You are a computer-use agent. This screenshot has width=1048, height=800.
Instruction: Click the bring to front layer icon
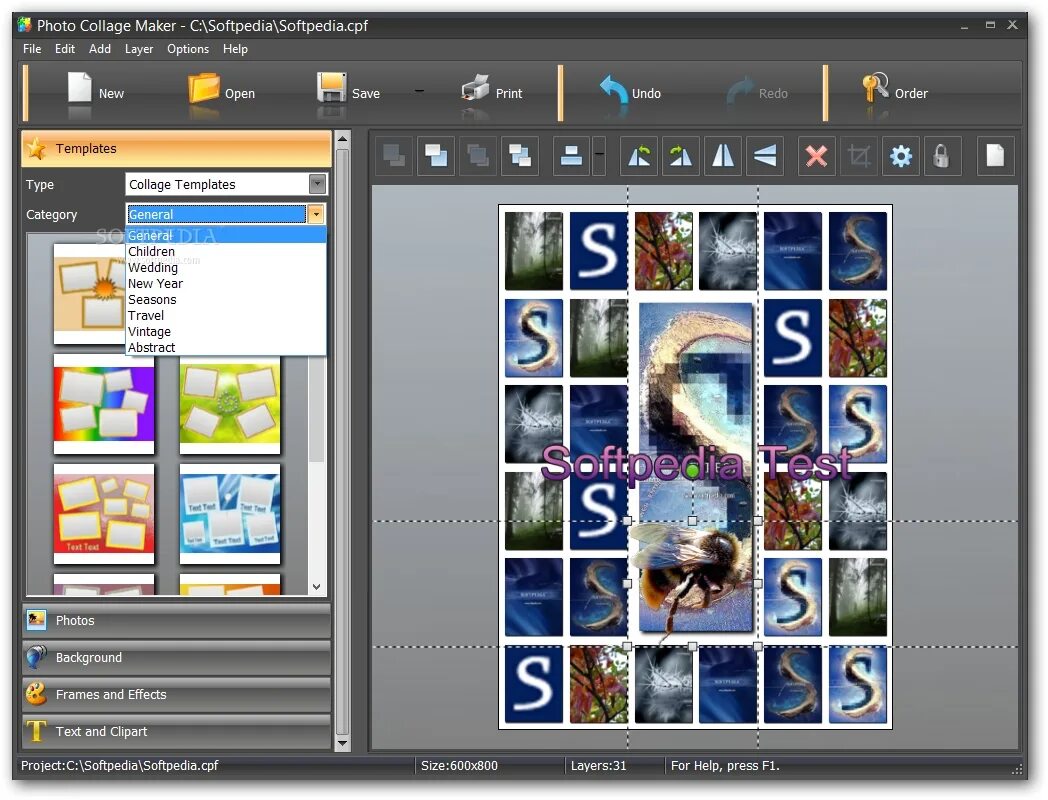click(436, 156)
